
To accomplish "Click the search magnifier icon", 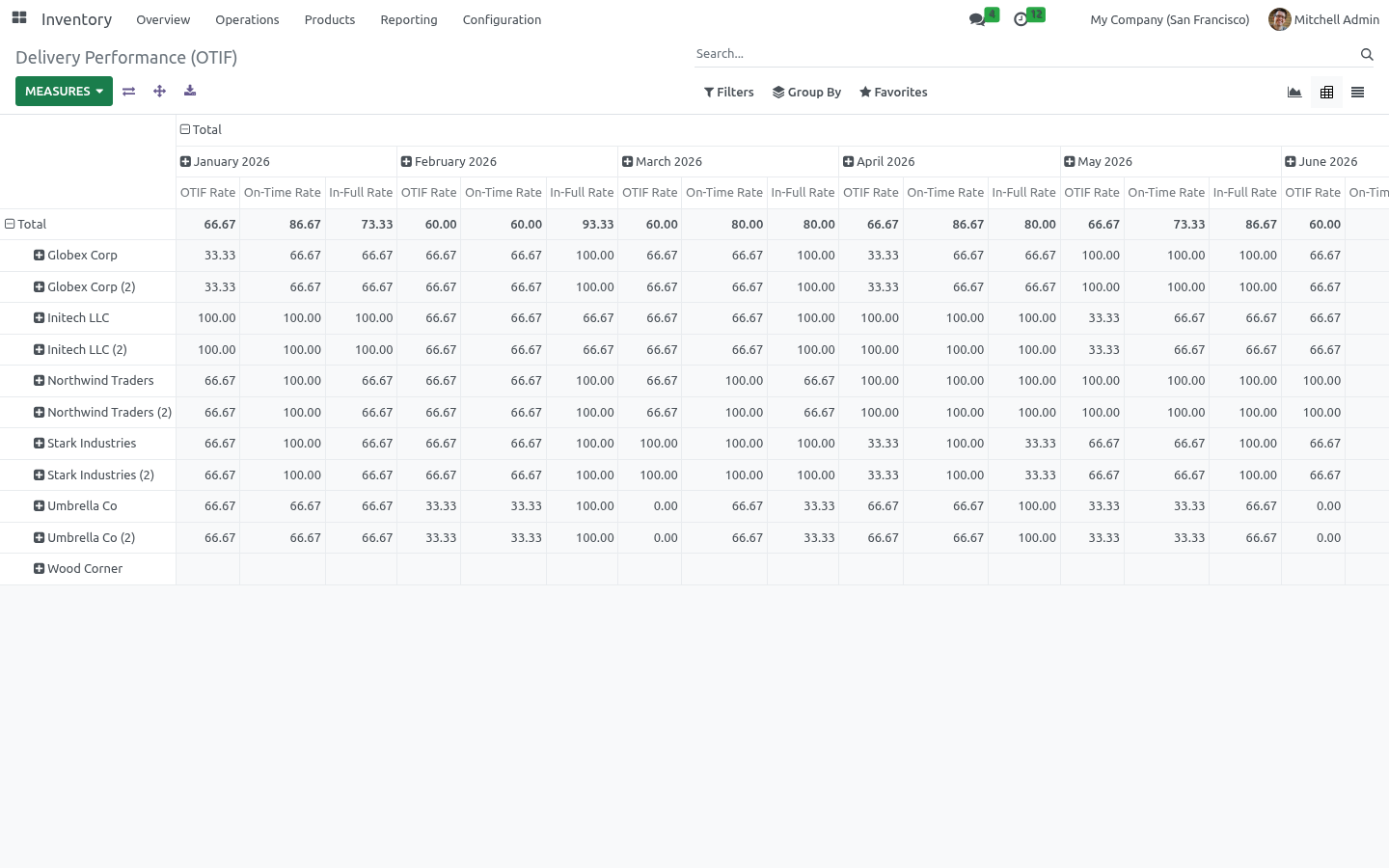I will (x=1367, y=54).
